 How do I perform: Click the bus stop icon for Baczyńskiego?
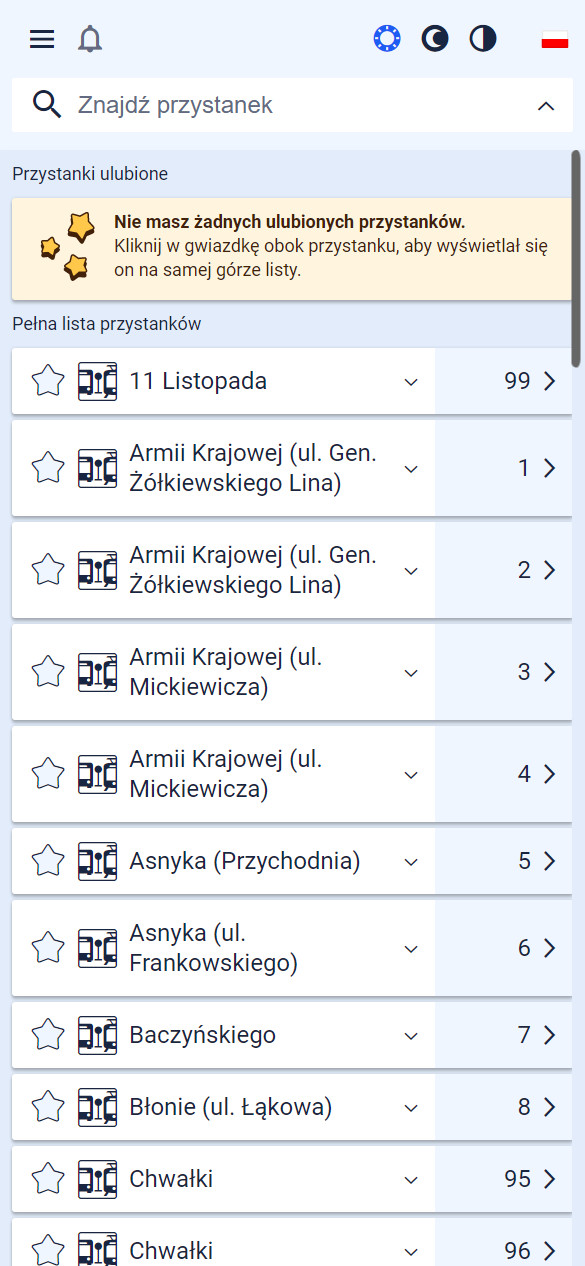pos(98,1035)
